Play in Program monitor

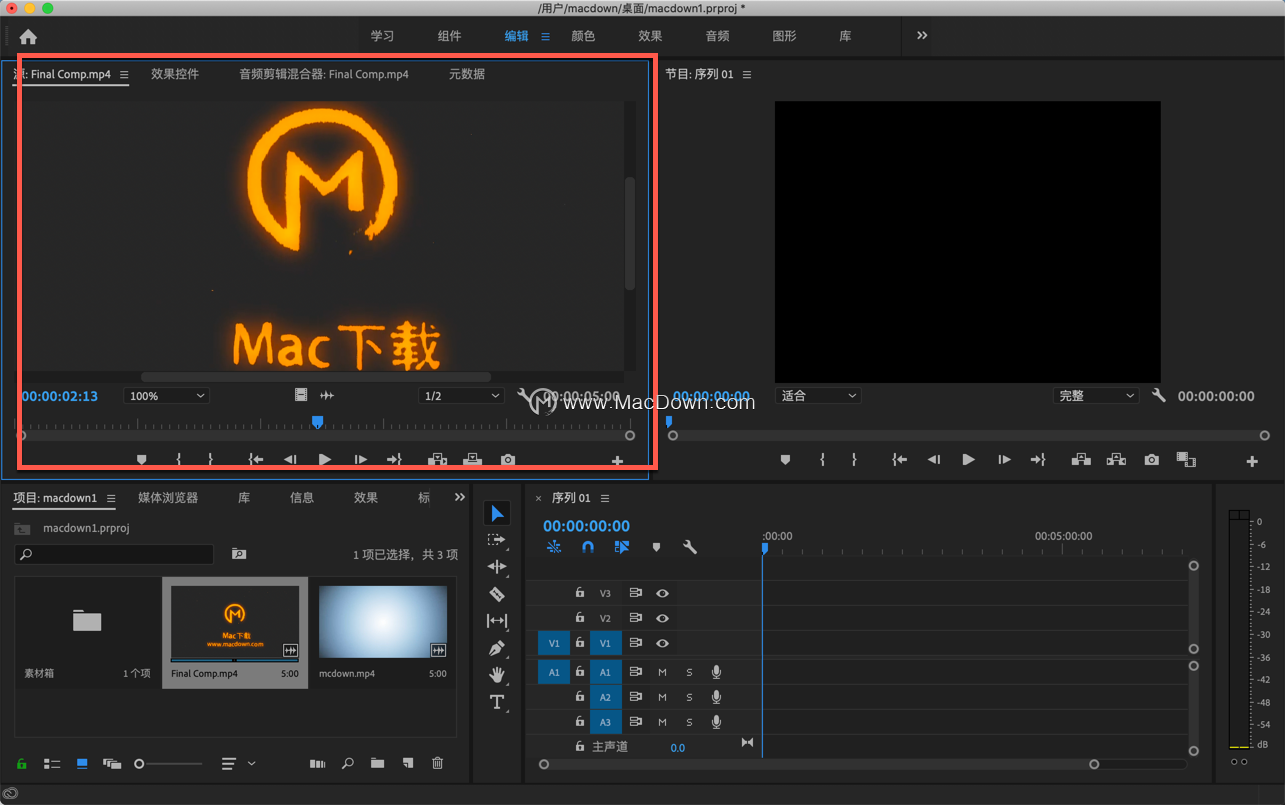click(968, 459)
